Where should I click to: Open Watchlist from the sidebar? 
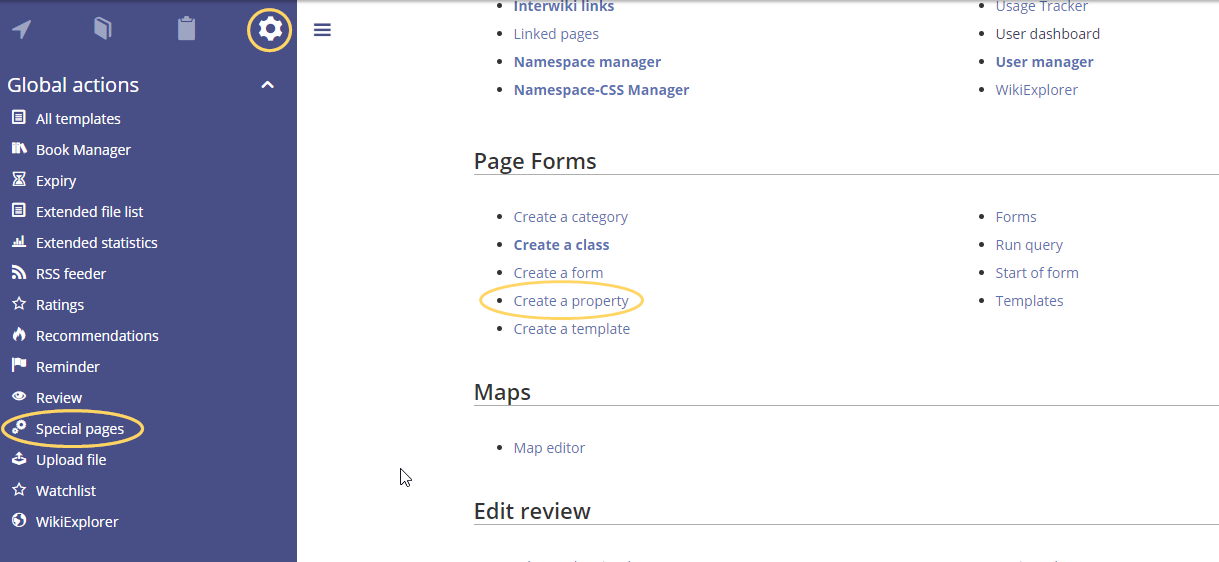(x=66, y=491)
